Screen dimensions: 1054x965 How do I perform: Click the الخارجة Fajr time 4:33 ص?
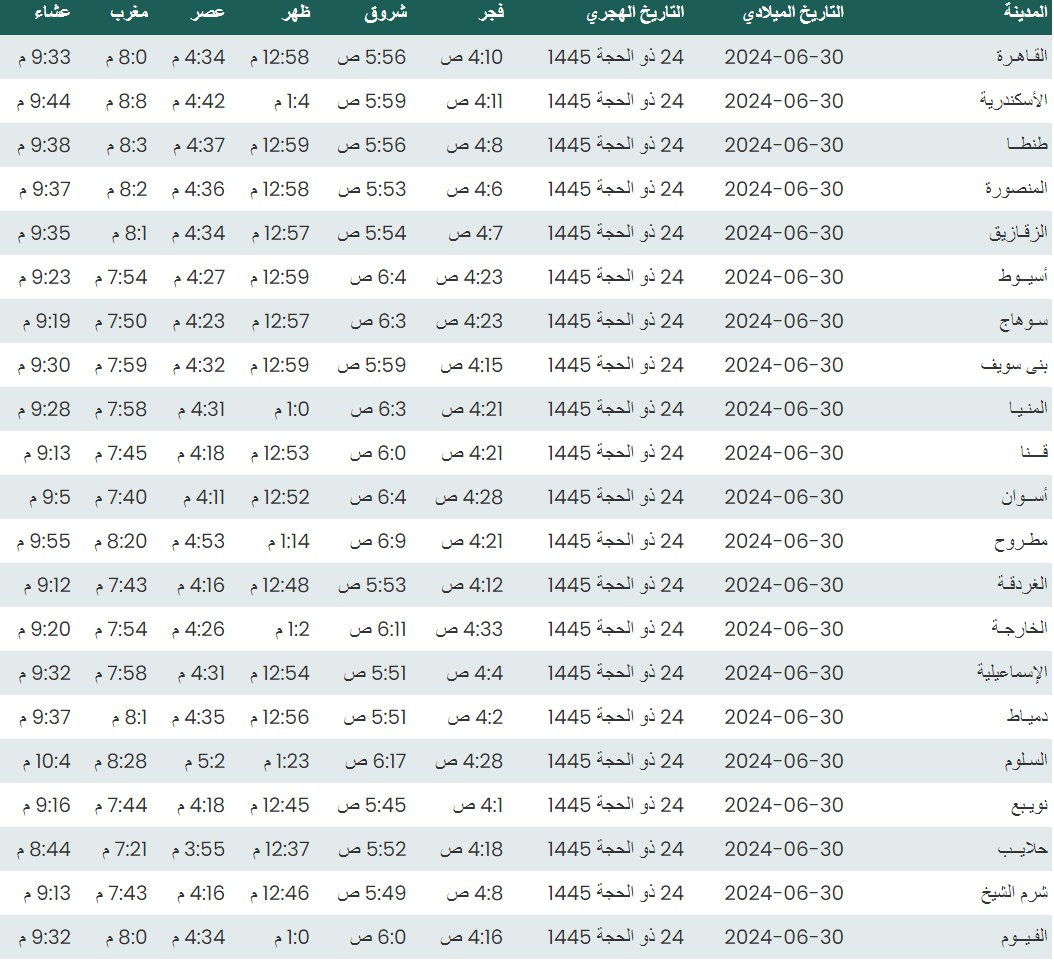click(x=470, y=629)
